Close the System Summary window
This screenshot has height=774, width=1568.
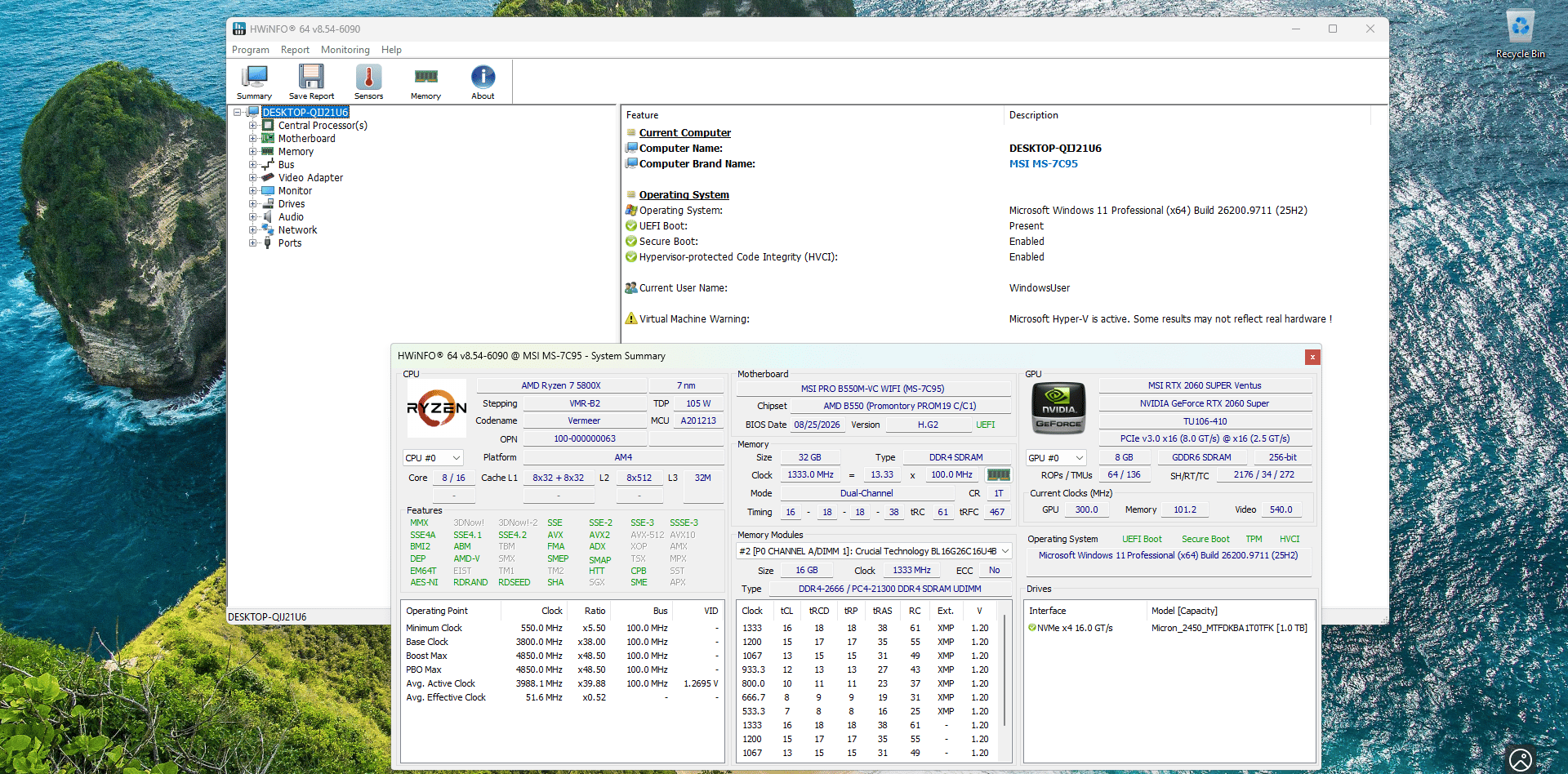pos(1312,357)
